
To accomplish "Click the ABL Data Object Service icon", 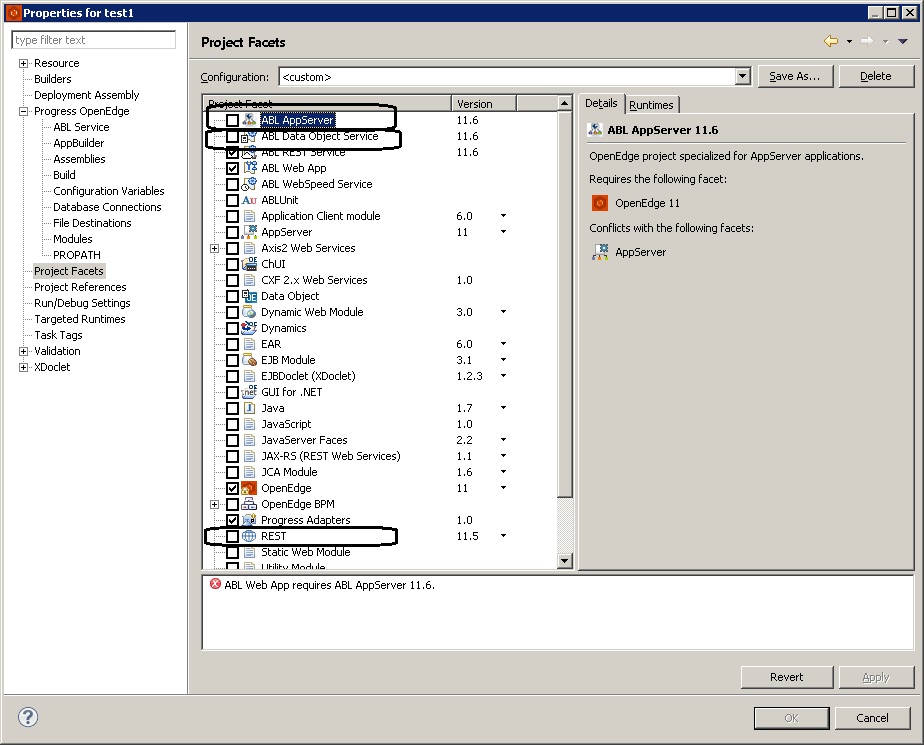I will click(x=249, y=136).
